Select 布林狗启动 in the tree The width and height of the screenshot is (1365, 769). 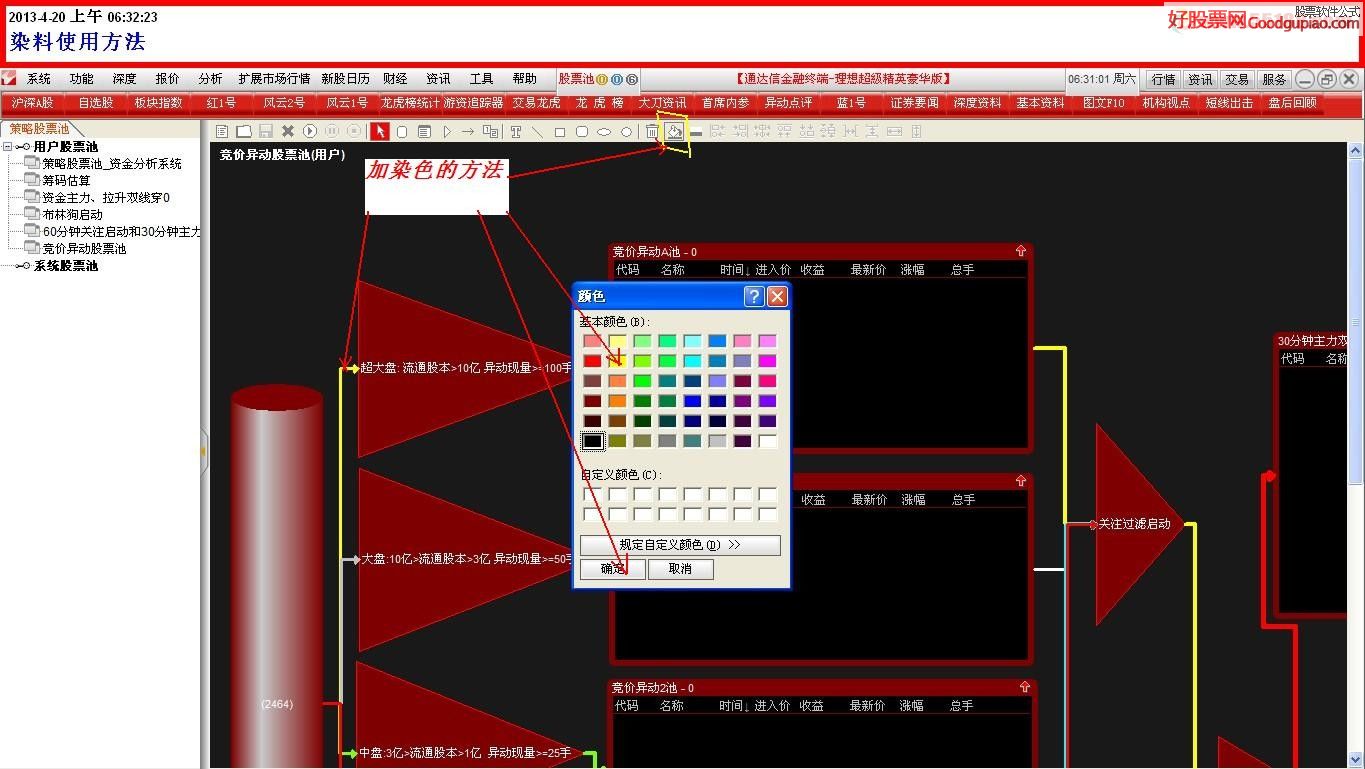click(72, 215)
